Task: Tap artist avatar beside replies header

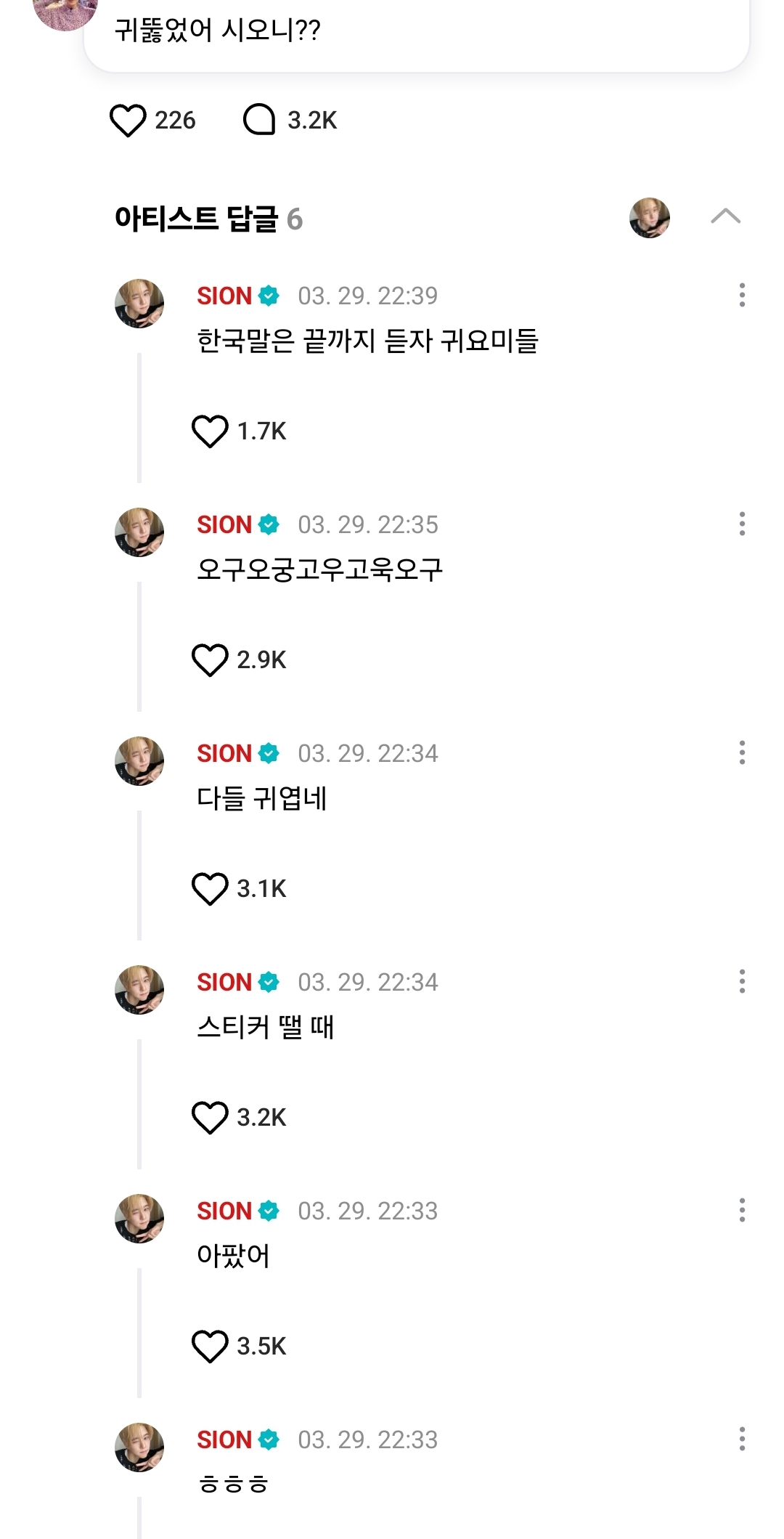Action: click(649, 218)
